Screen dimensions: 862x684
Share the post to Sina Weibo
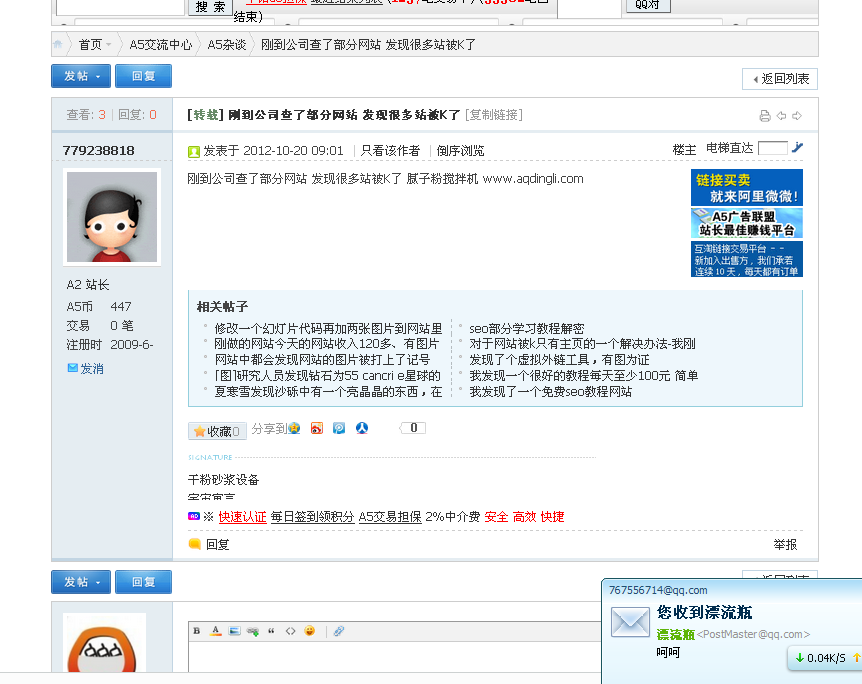coord(317,430)
